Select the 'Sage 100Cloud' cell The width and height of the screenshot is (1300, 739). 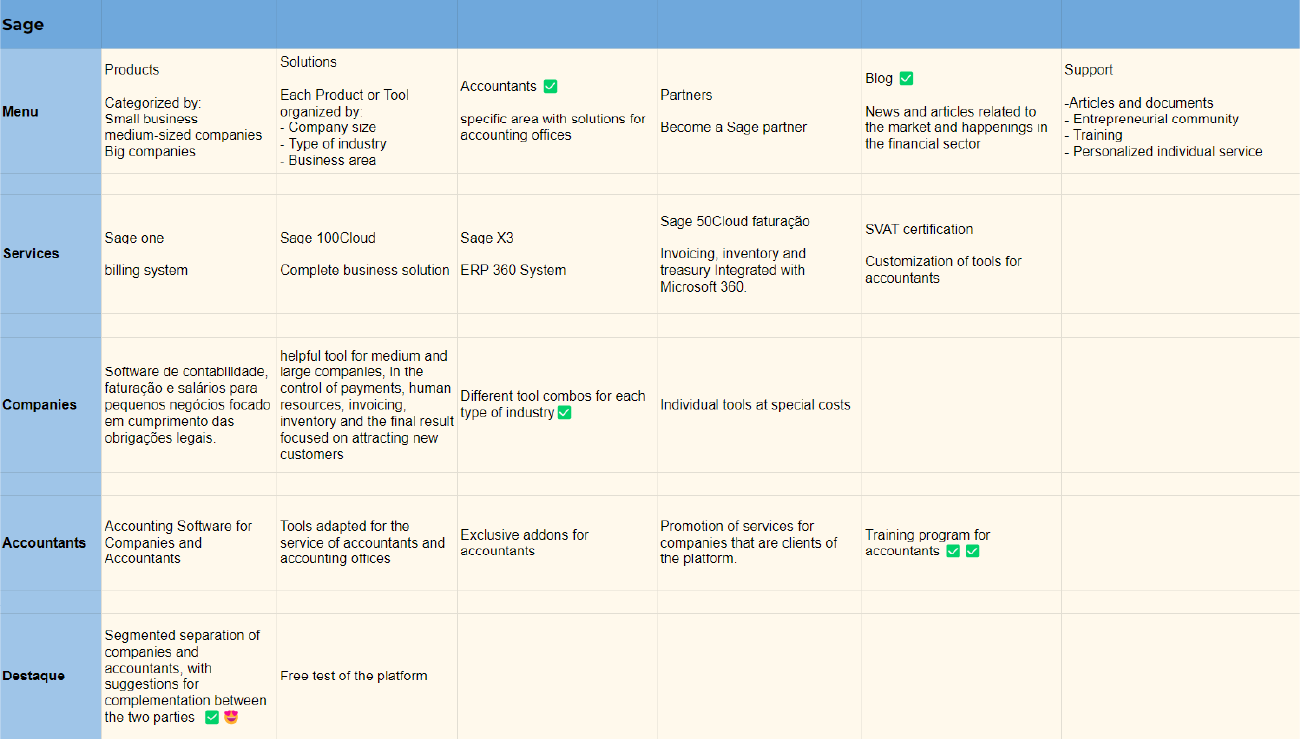[367, 254]
